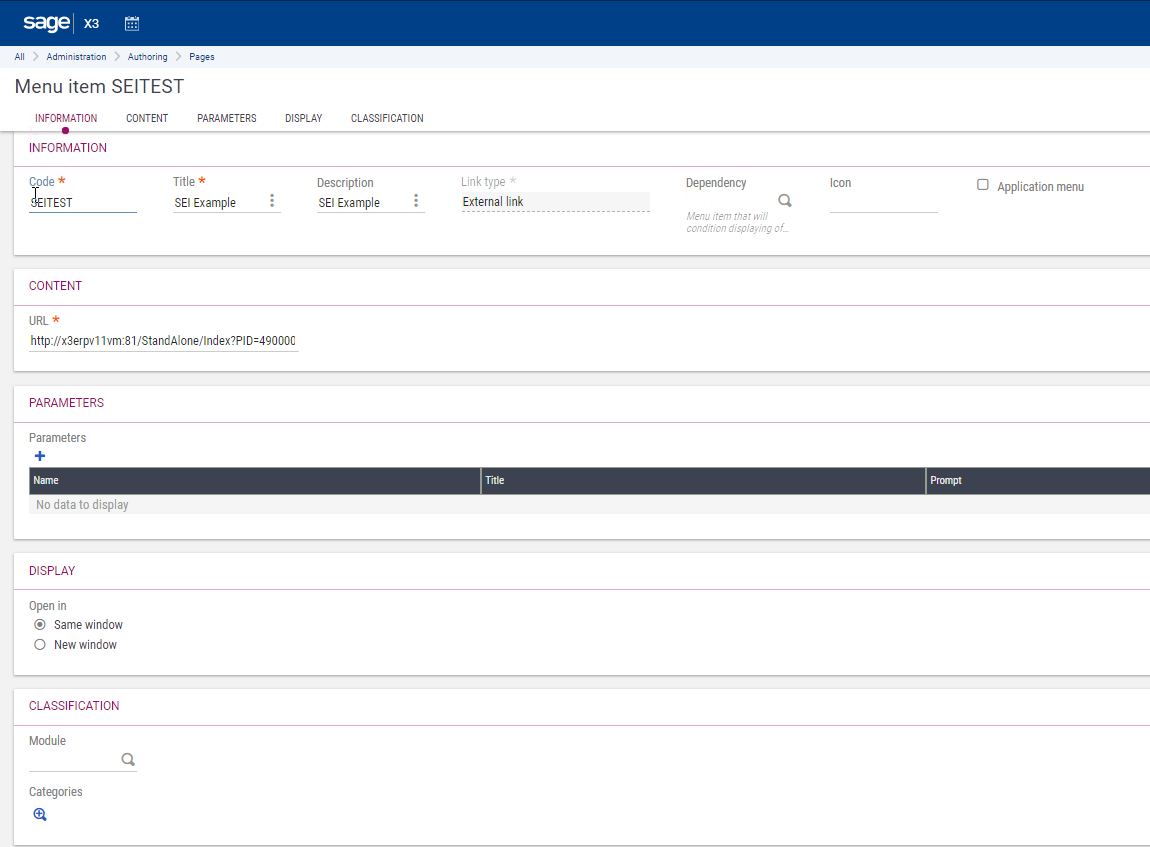Viewport: 1150px width, 847px height.
Task: Choose the New window radio option
Action: pyautogui.click(x=40, y=645)
